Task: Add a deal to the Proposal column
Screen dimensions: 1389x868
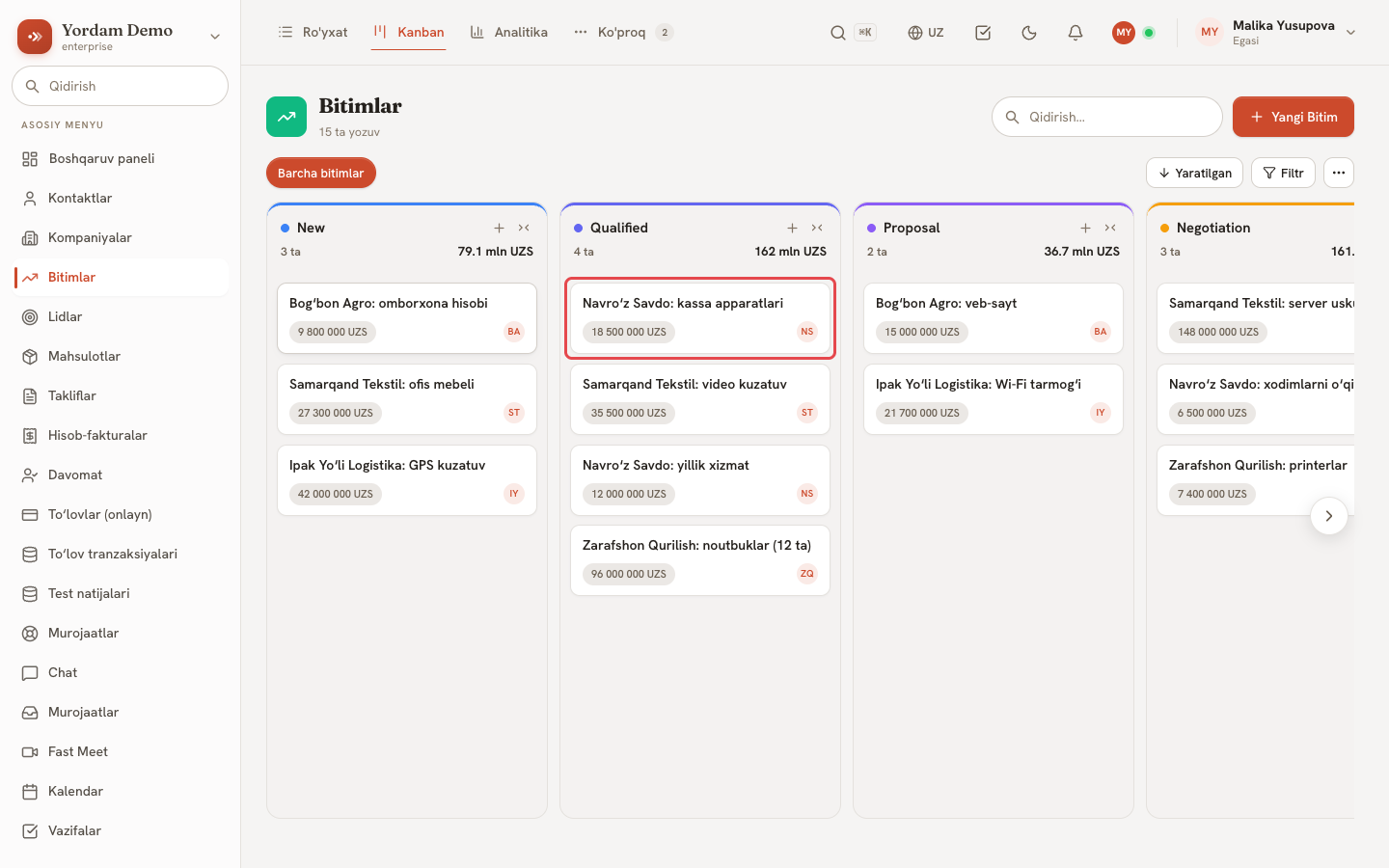Action: (1085, 228)
